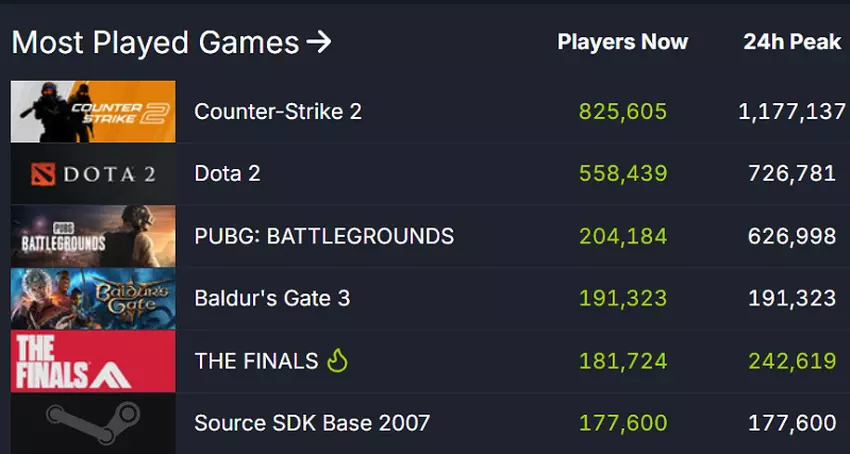Image resolution: width=850 pixels, height=454 pixels.
Task: Open the Most Played Games heading link
Action: 155,43
